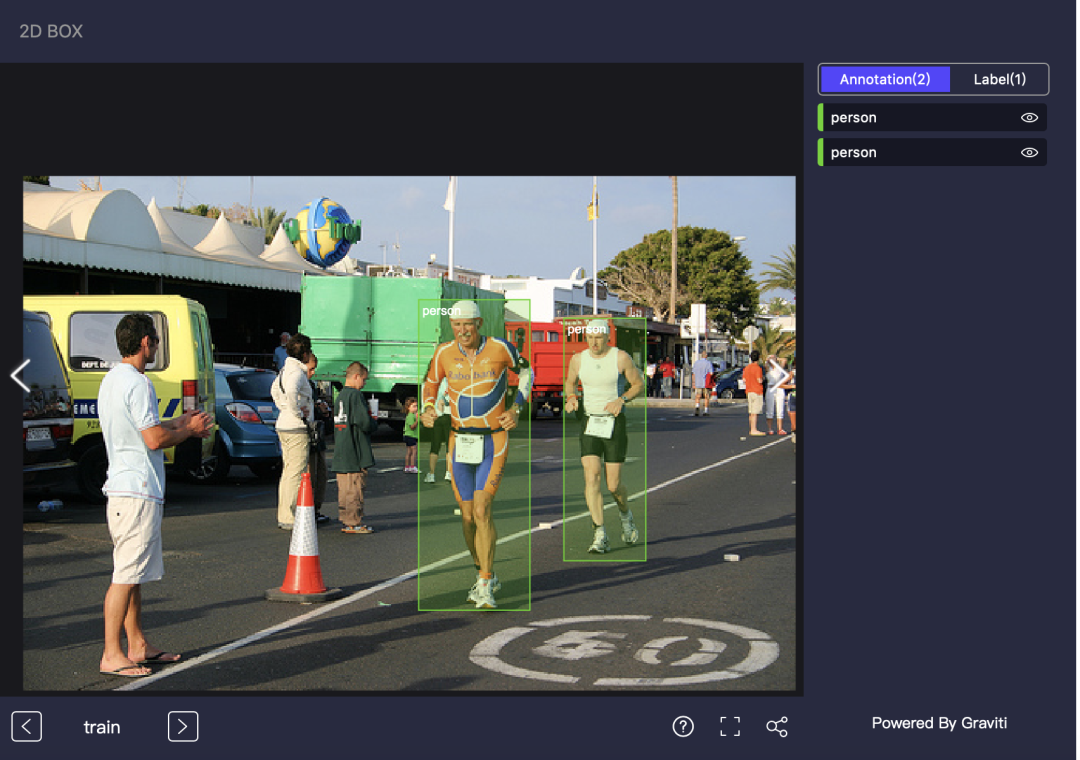The image size is (1080, 760).
Task: Switch to the Label(1) tab
Action: pos(999,79)
